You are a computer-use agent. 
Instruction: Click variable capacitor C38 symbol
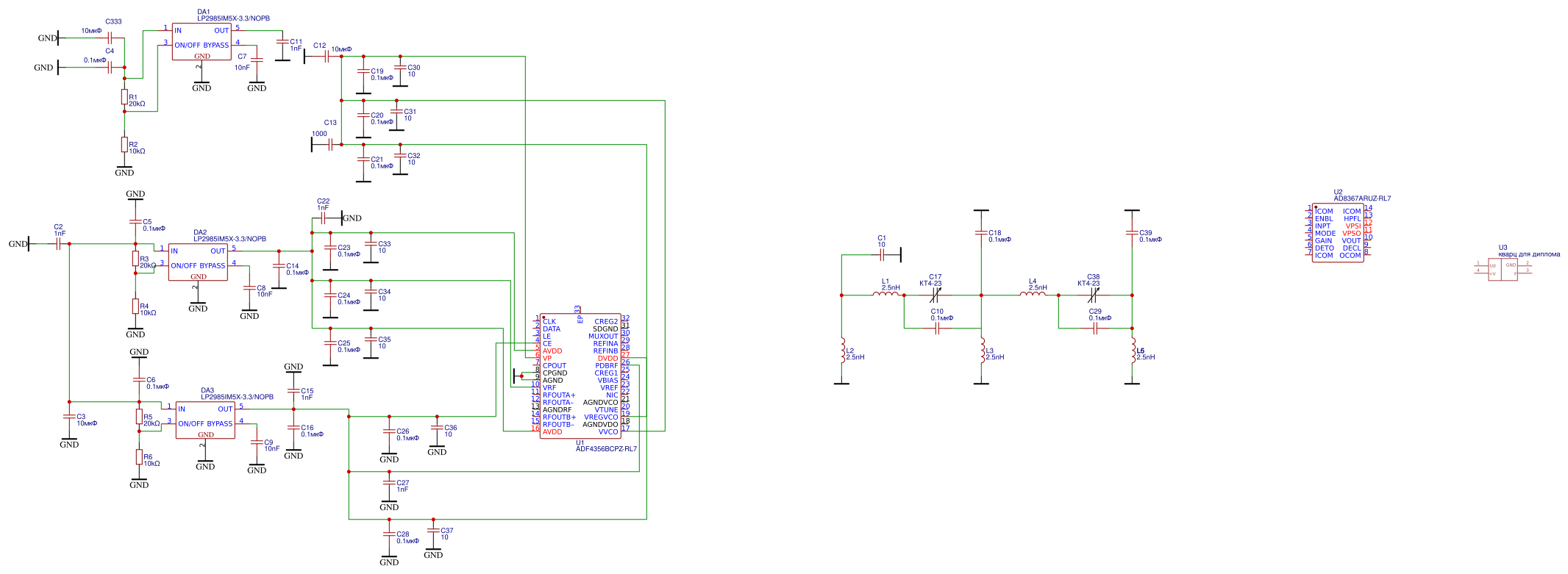point(1094,295)
